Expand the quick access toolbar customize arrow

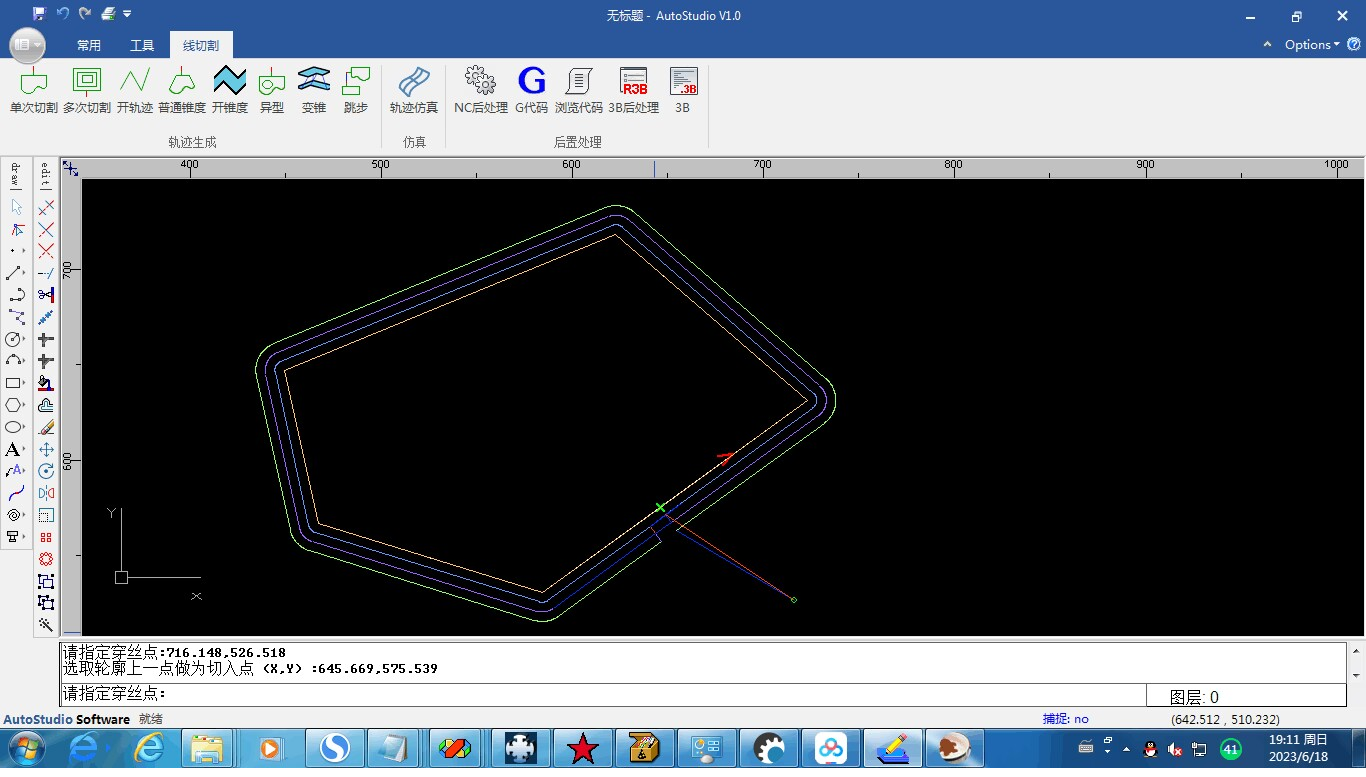(128, 14)
